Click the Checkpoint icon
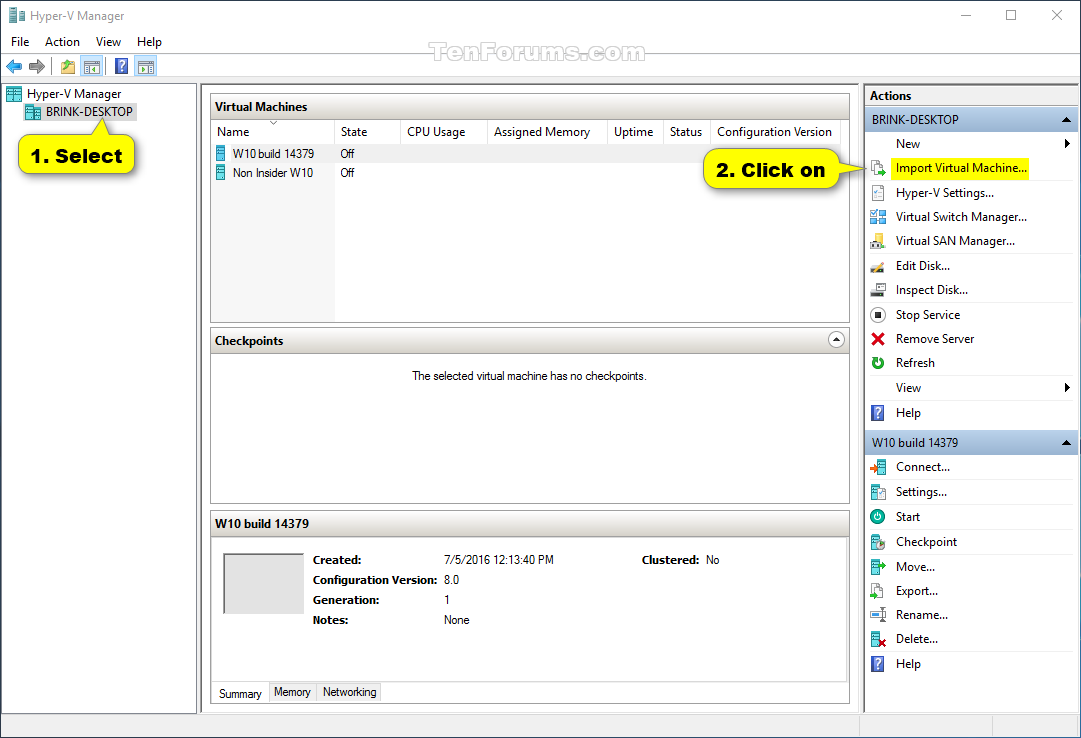This screenshot has height=738, width=1081. point(878,542)
